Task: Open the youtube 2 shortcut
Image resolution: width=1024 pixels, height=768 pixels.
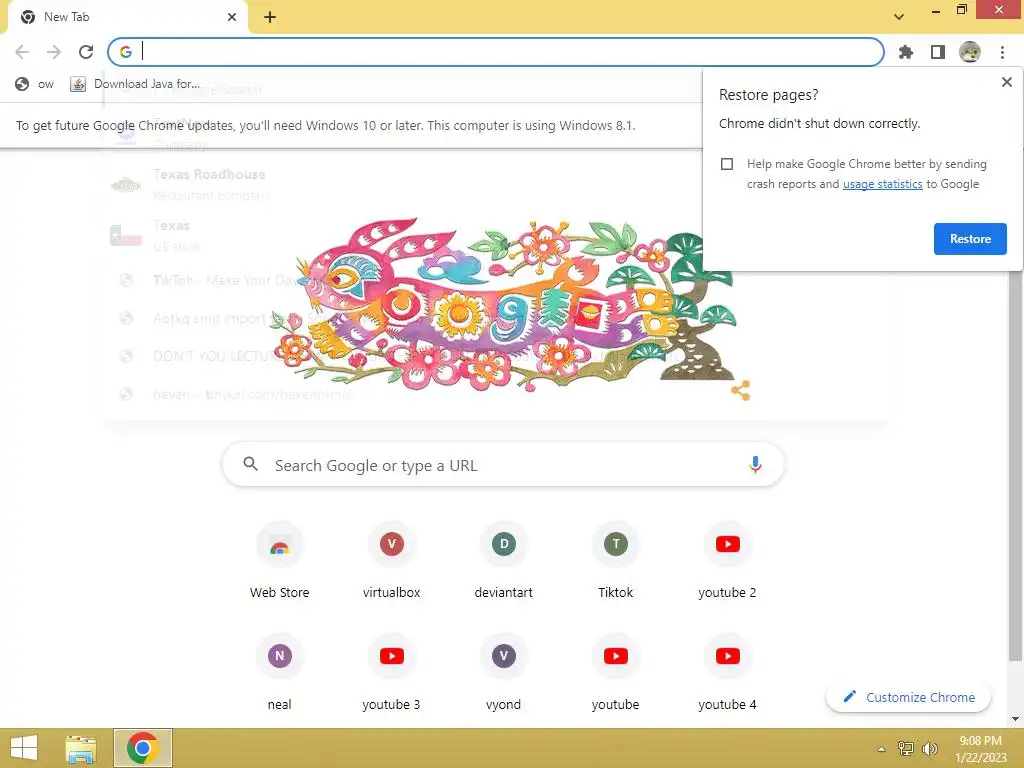Action: point(728,562)
